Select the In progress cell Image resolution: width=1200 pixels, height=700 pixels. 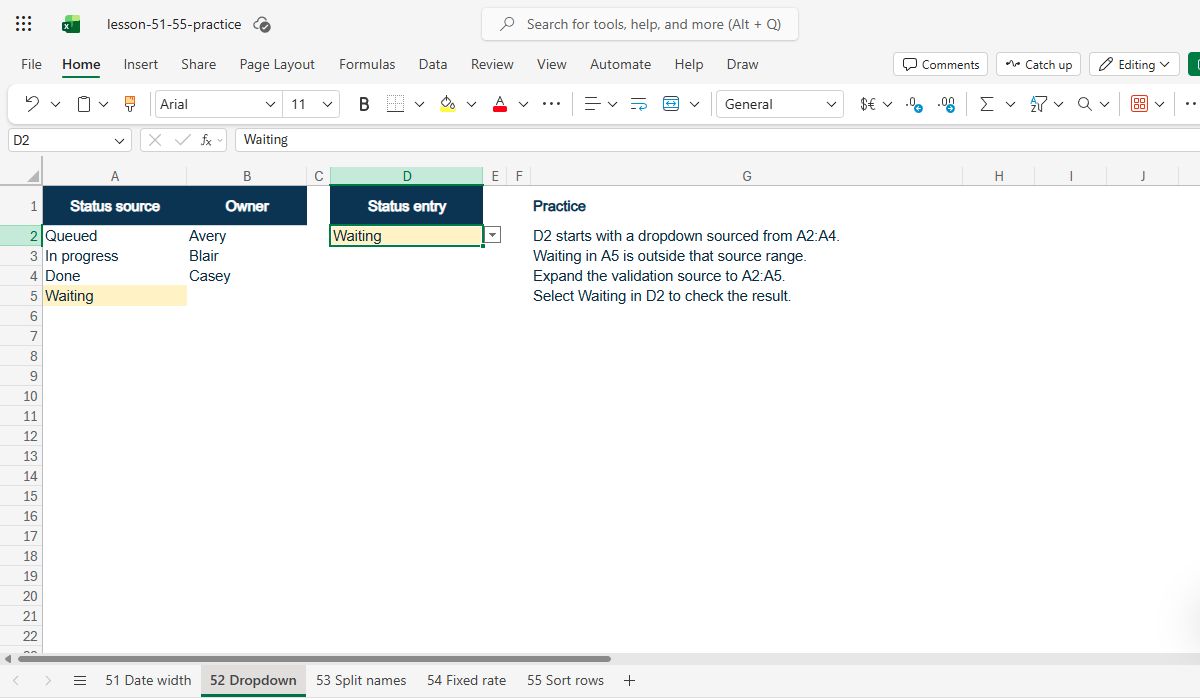(x=115, y=256)
